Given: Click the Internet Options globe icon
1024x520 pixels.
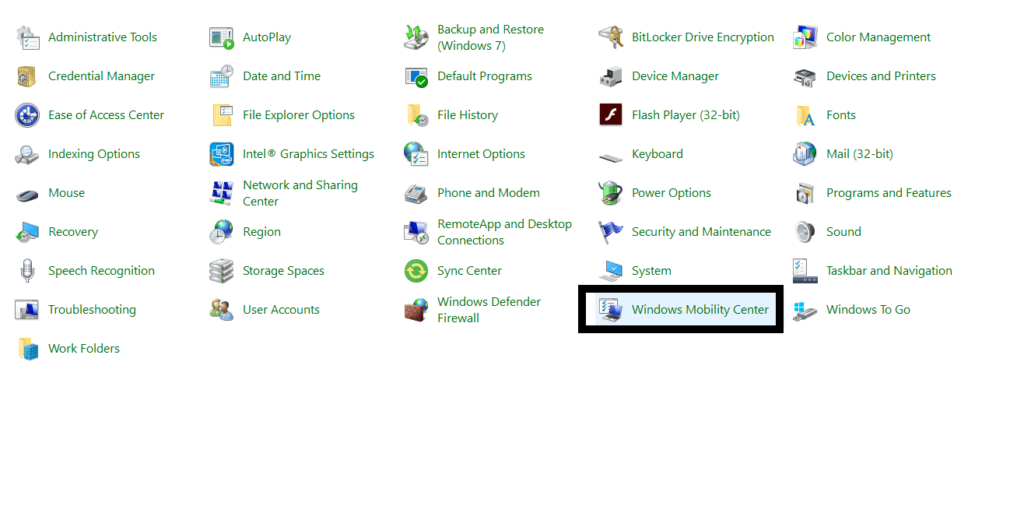Looking at the screenshot, I should pyautogui.click(x=416, y=154).
